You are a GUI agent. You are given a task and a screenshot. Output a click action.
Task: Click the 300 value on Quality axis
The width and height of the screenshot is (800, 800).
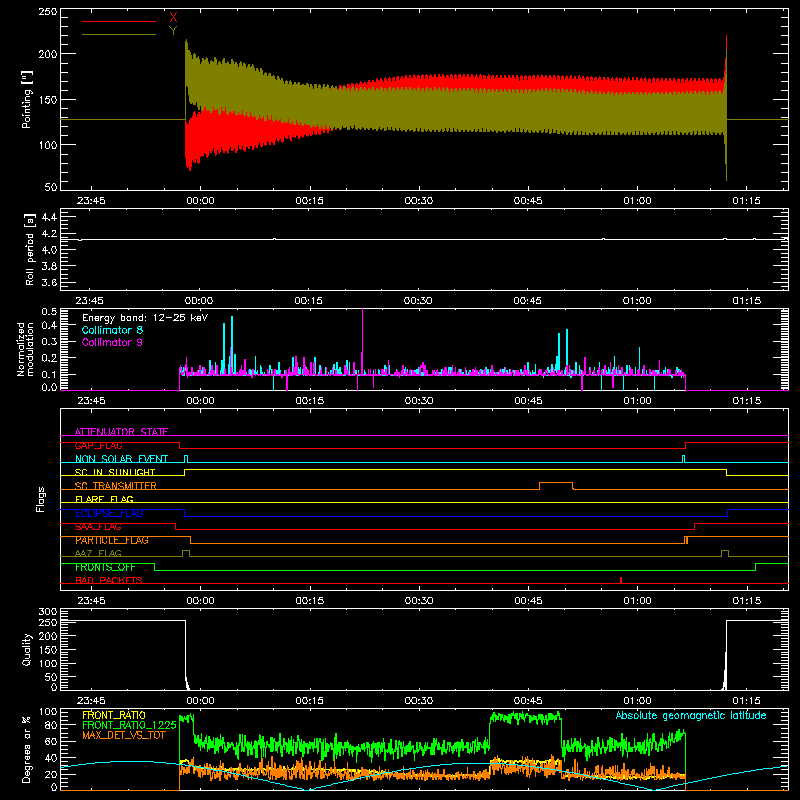48,612
